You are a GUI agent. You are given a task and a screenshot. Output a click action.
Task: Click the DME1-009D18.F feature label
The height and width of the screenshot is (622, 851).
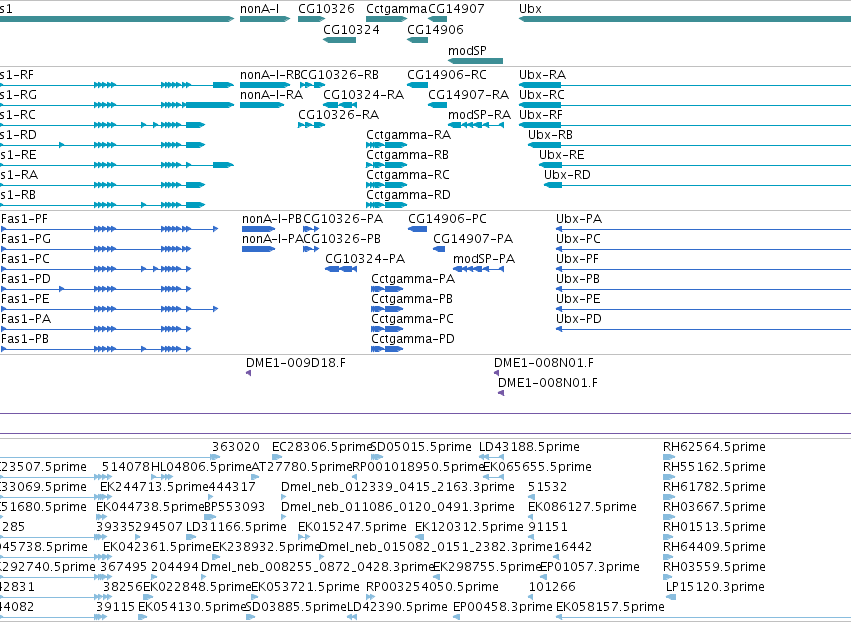[296, 363]
